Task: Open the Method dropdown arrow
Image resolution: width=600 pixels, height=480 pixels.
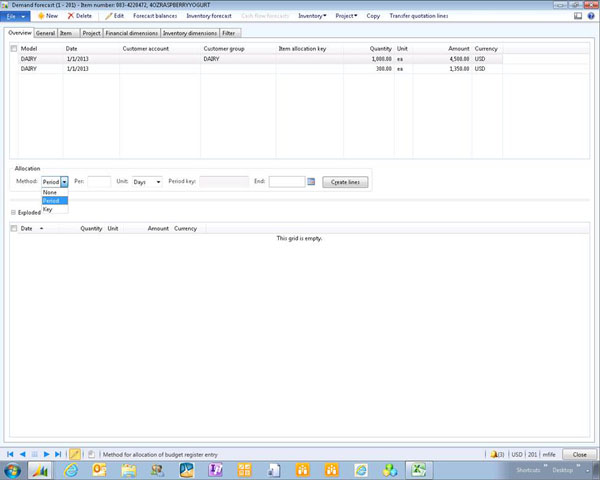Action: [x=64, y=182]
